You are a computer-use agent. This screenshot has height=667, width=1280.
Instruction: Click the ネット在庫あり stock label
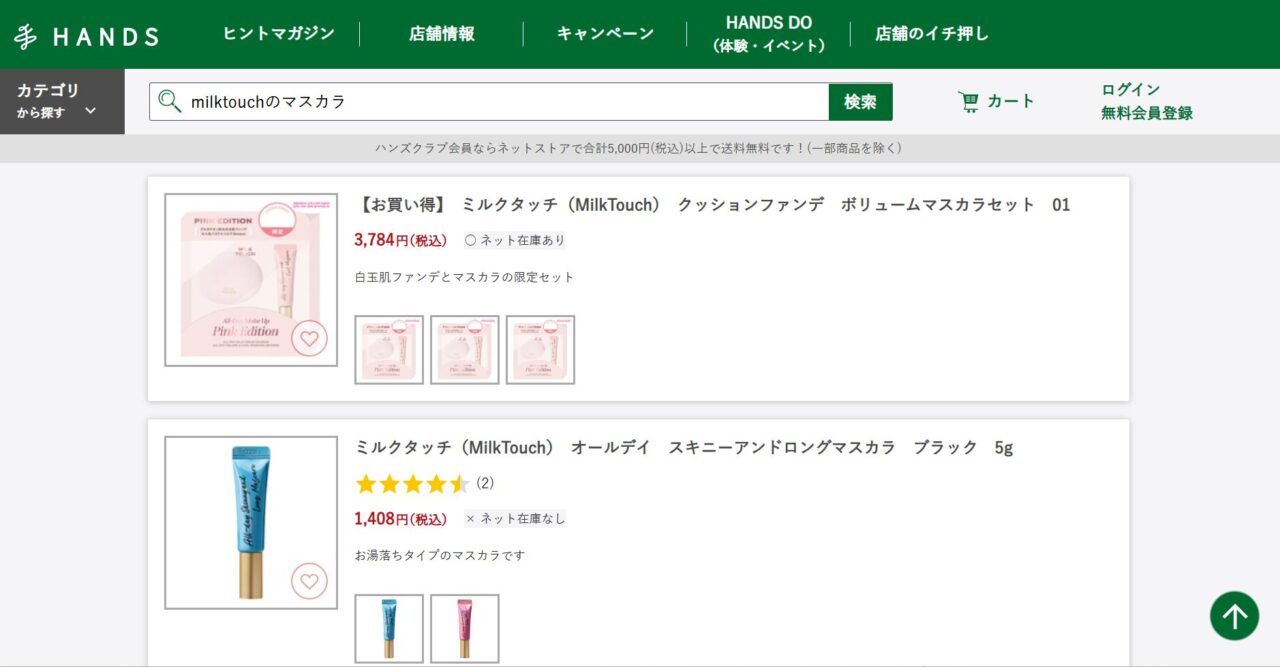point(515,240)
